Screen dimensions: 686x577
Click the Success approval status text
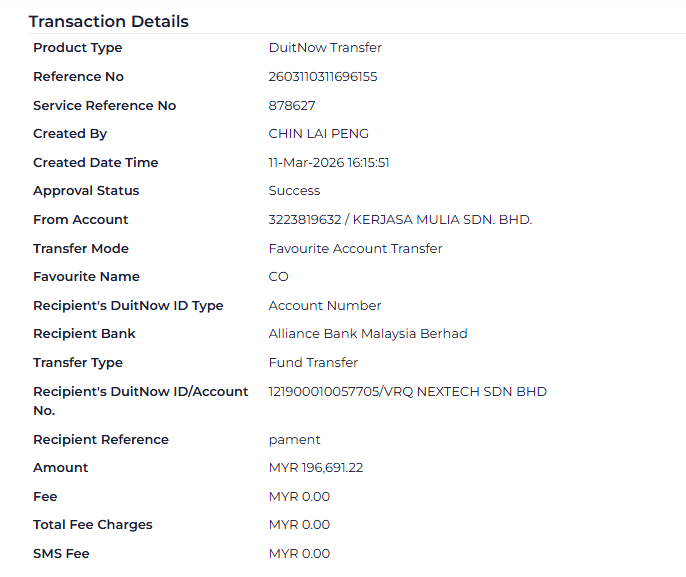[294, 191]
